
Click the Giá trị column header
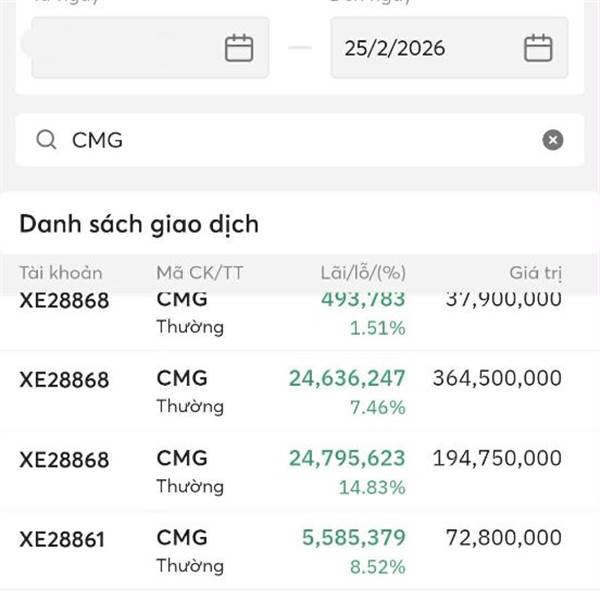(535, 273)
